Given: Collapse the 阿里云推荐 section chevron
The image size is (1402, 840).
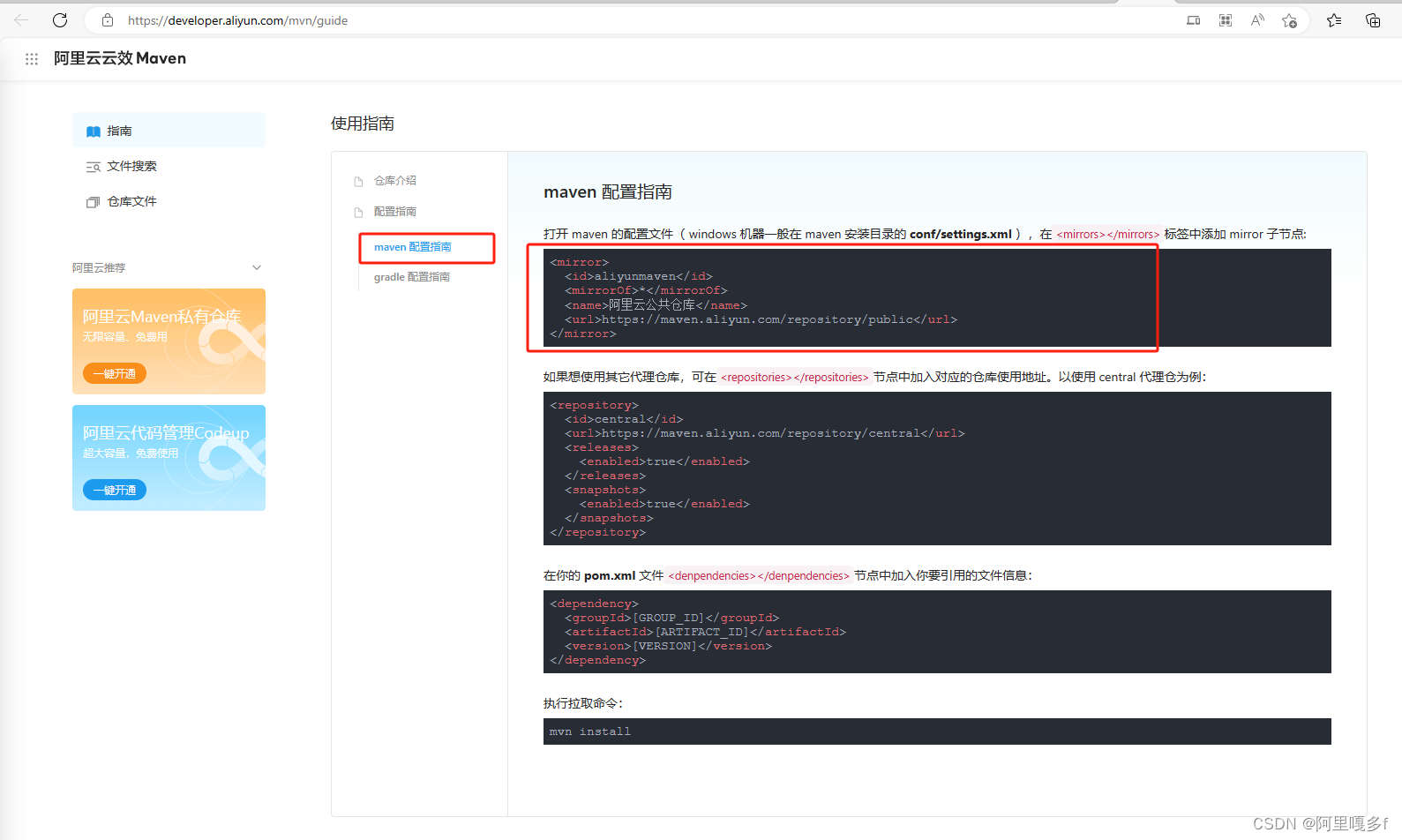Looking at the screenshot, I should 257,267.
